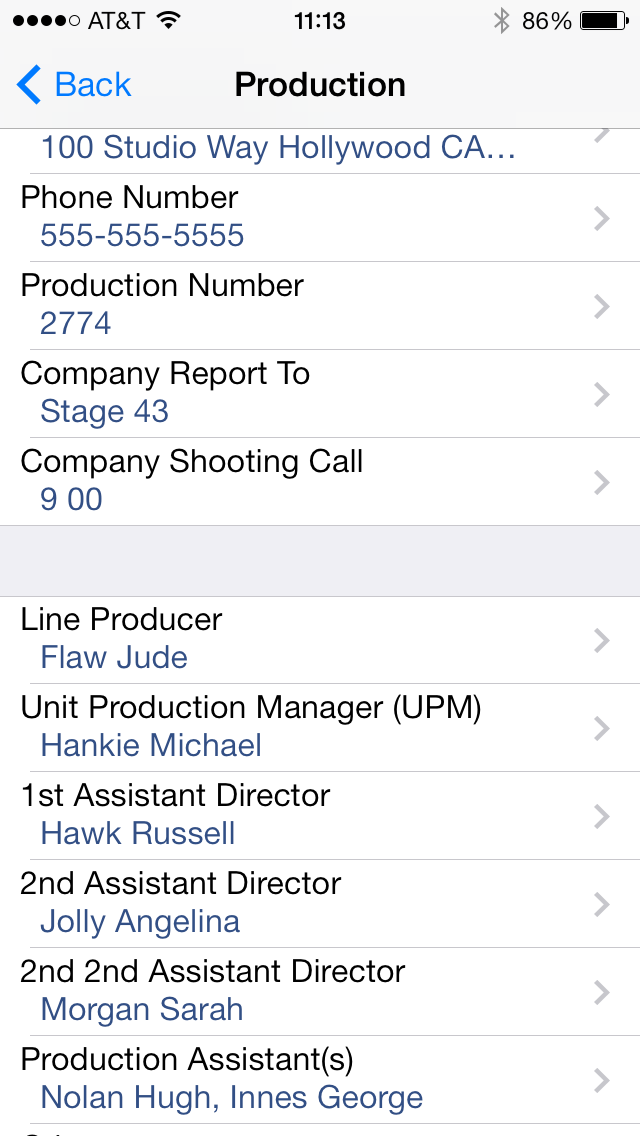This screenshot has height=1136, width=640.
Task: Expand the Production Number row via its chevron
Action: 601,306
